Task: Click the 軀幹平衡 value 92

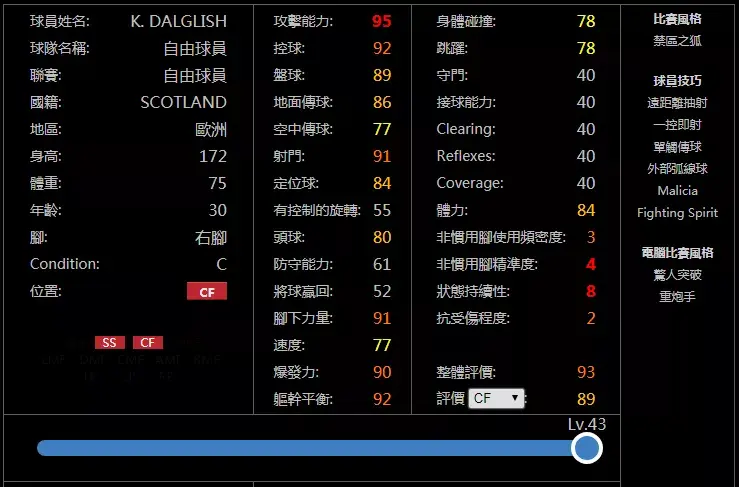Action: click(382, 399)
